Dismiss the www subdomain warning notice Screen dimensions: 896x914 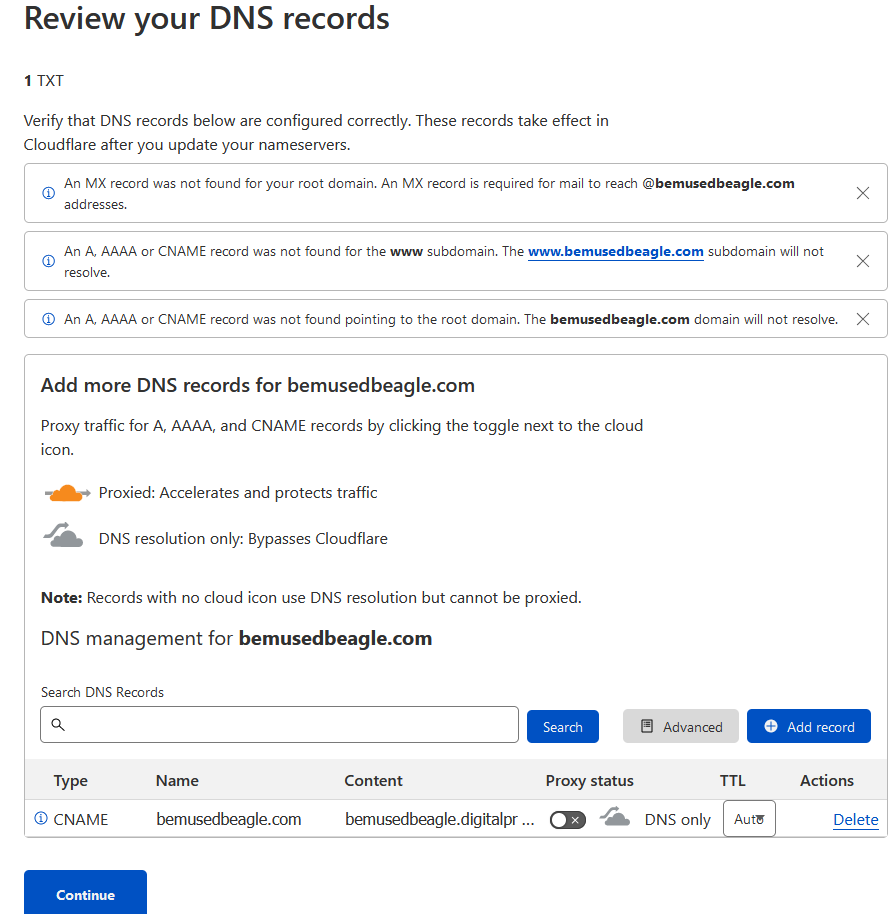coord(862,261)
